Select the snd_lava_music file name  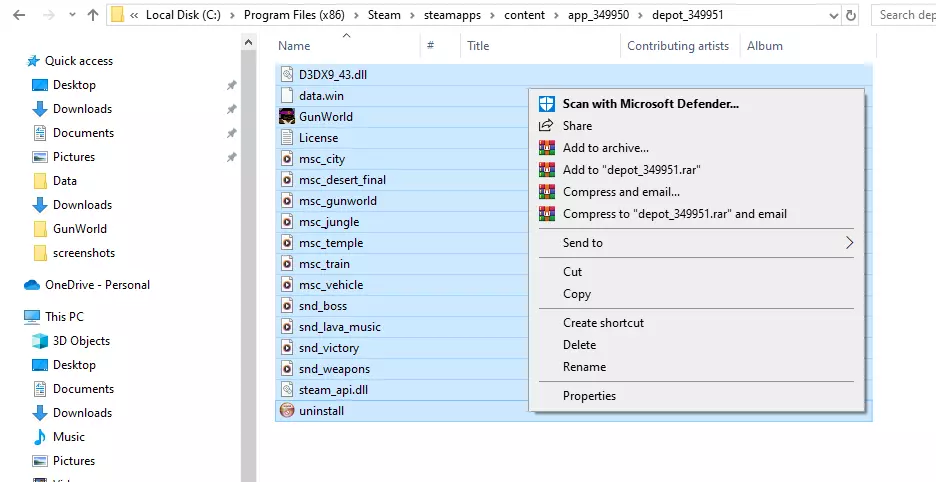pos(340,327)
